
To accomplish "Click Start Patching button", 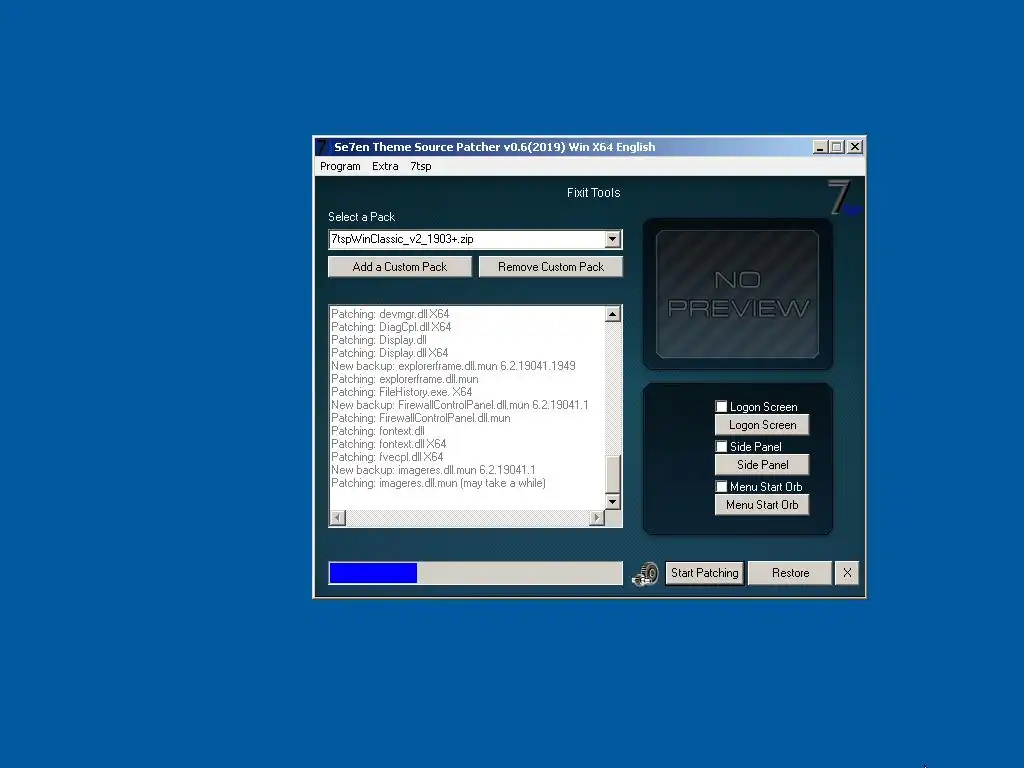I will pyautogui.click(x=705, y=573).
